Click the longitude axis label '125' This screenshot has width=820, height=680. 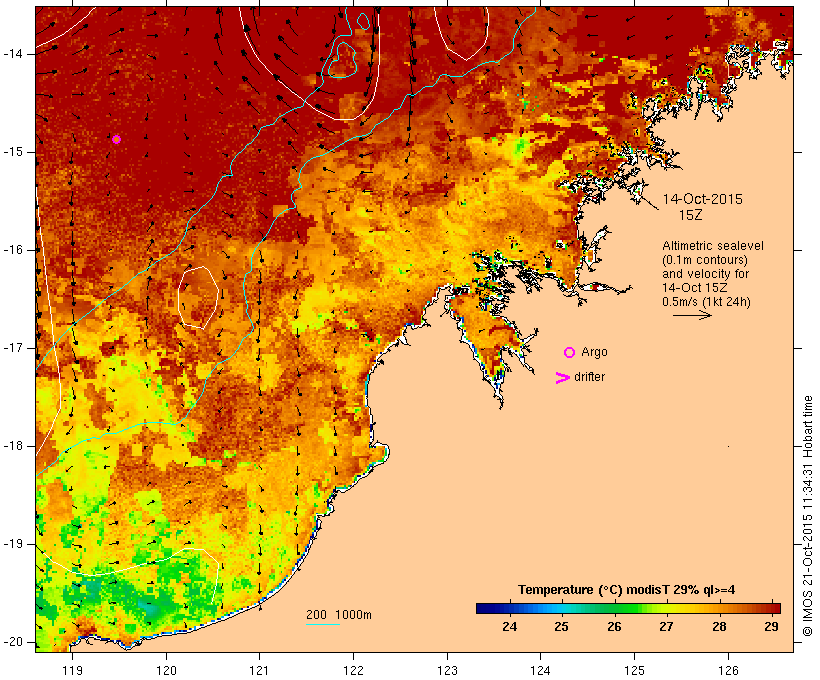click(x=634, y=671)
